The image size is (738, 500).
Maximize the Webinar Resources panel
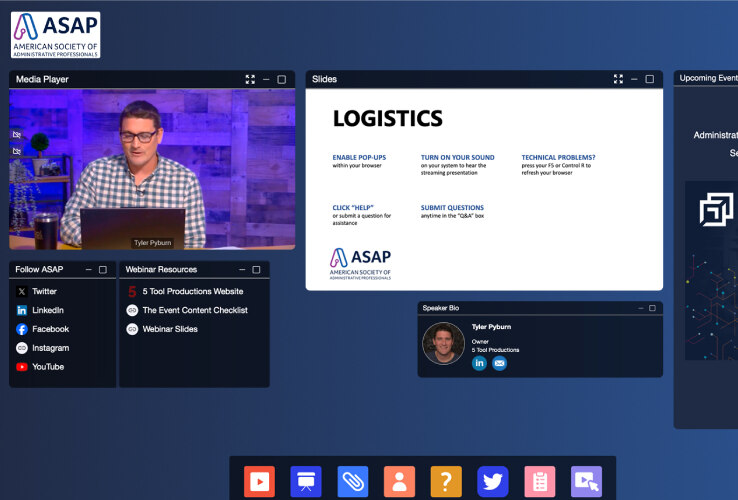point(256,269)
